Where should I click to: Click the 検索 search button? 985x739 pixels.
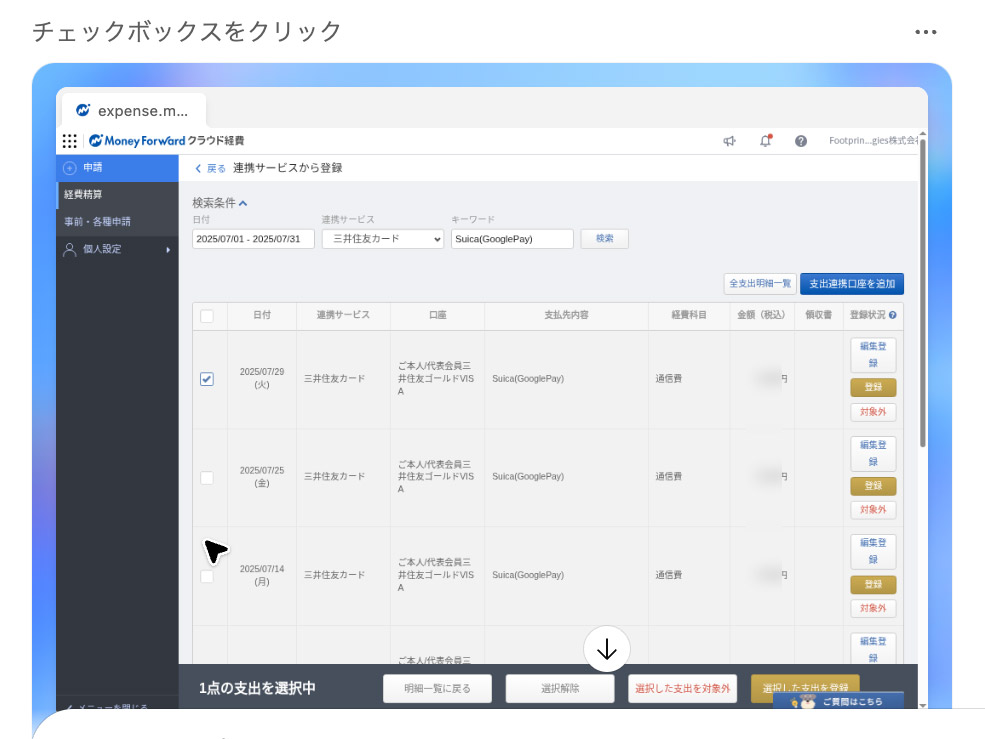[x=604, y=238]
